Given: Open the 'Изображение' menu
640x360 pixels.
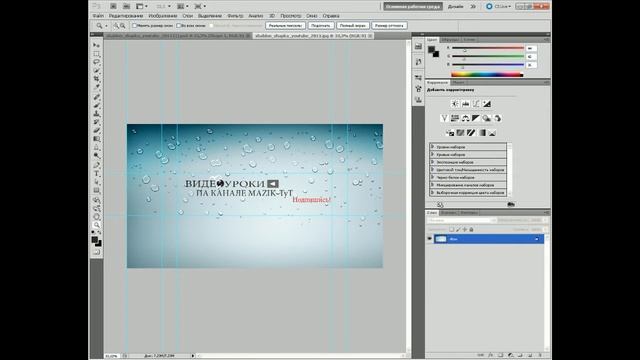Looking at the screenshot, I should click(162, 16).
